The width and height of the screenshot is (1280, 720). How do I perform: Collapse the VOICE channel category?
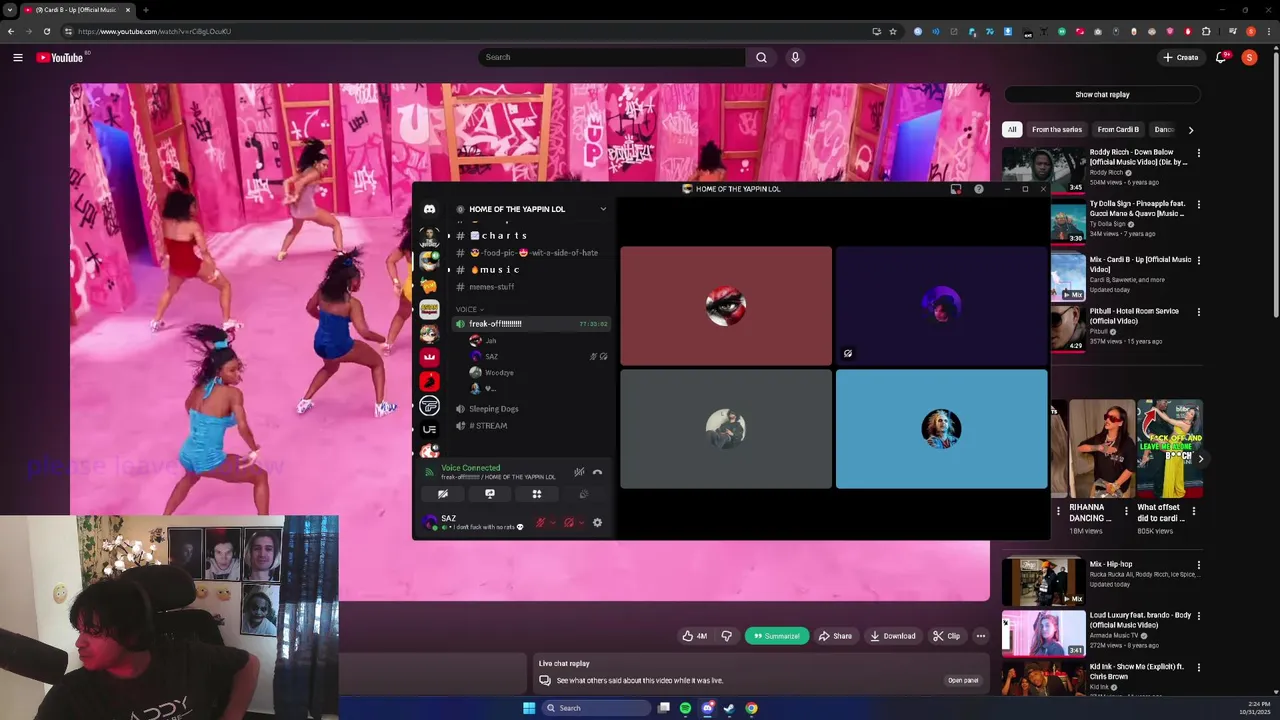470,309
